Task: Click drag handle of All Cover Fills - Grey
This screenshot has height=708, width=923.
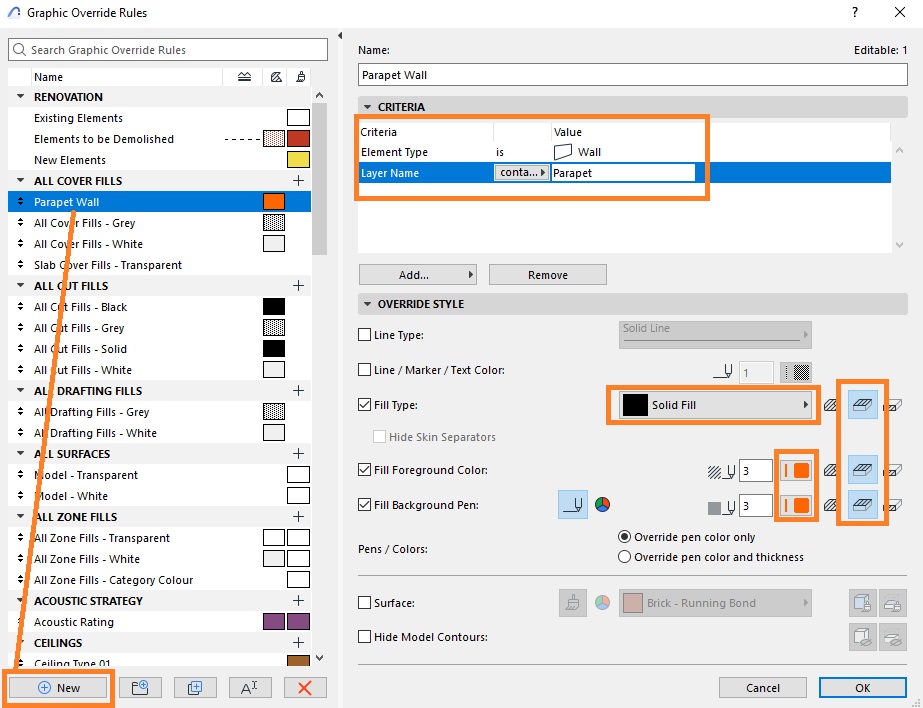Action: [21, 222]
